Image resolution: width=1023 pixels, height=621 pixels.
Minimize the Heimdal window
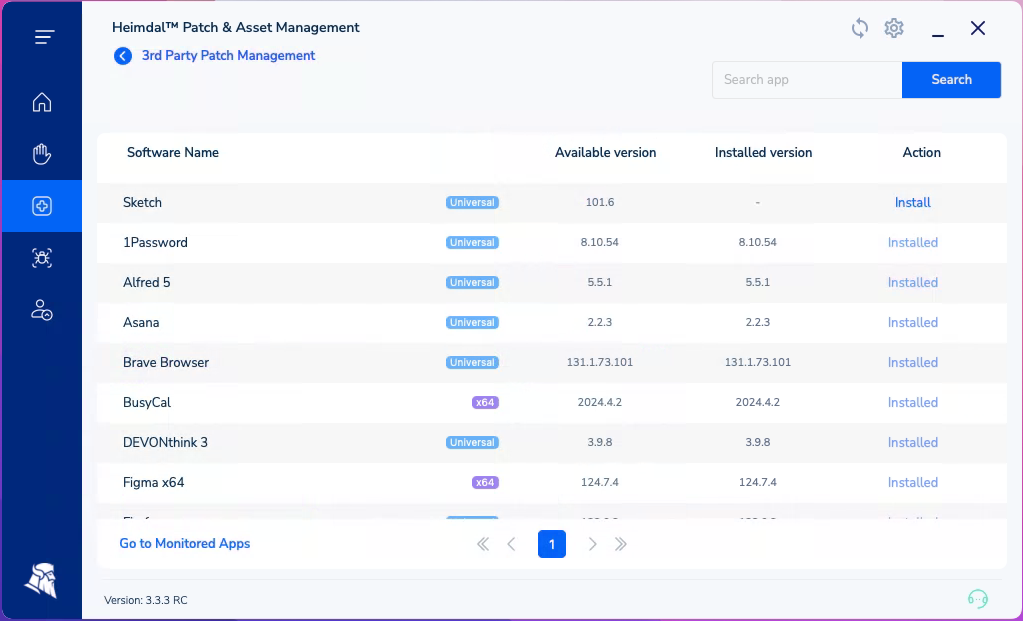(x=938, y=35)
